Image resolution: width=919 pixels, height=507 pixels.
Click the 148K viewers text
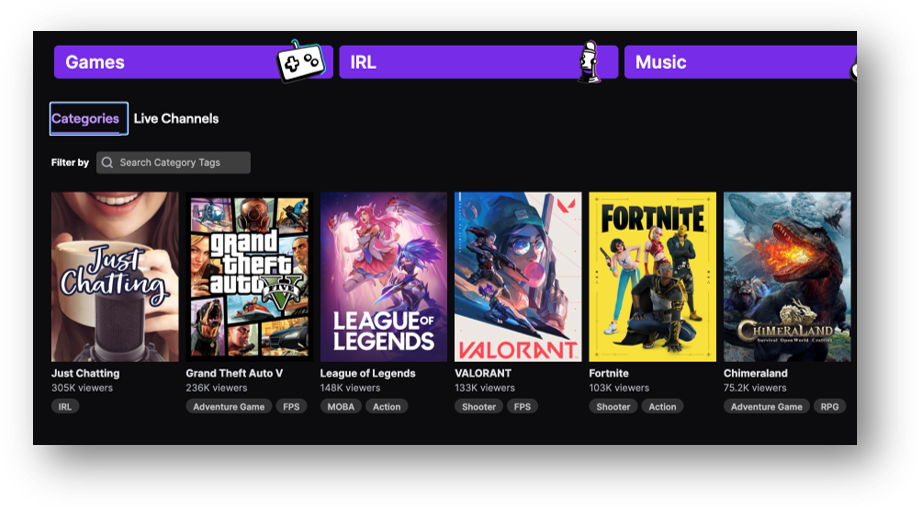click(x=350, y=387)
